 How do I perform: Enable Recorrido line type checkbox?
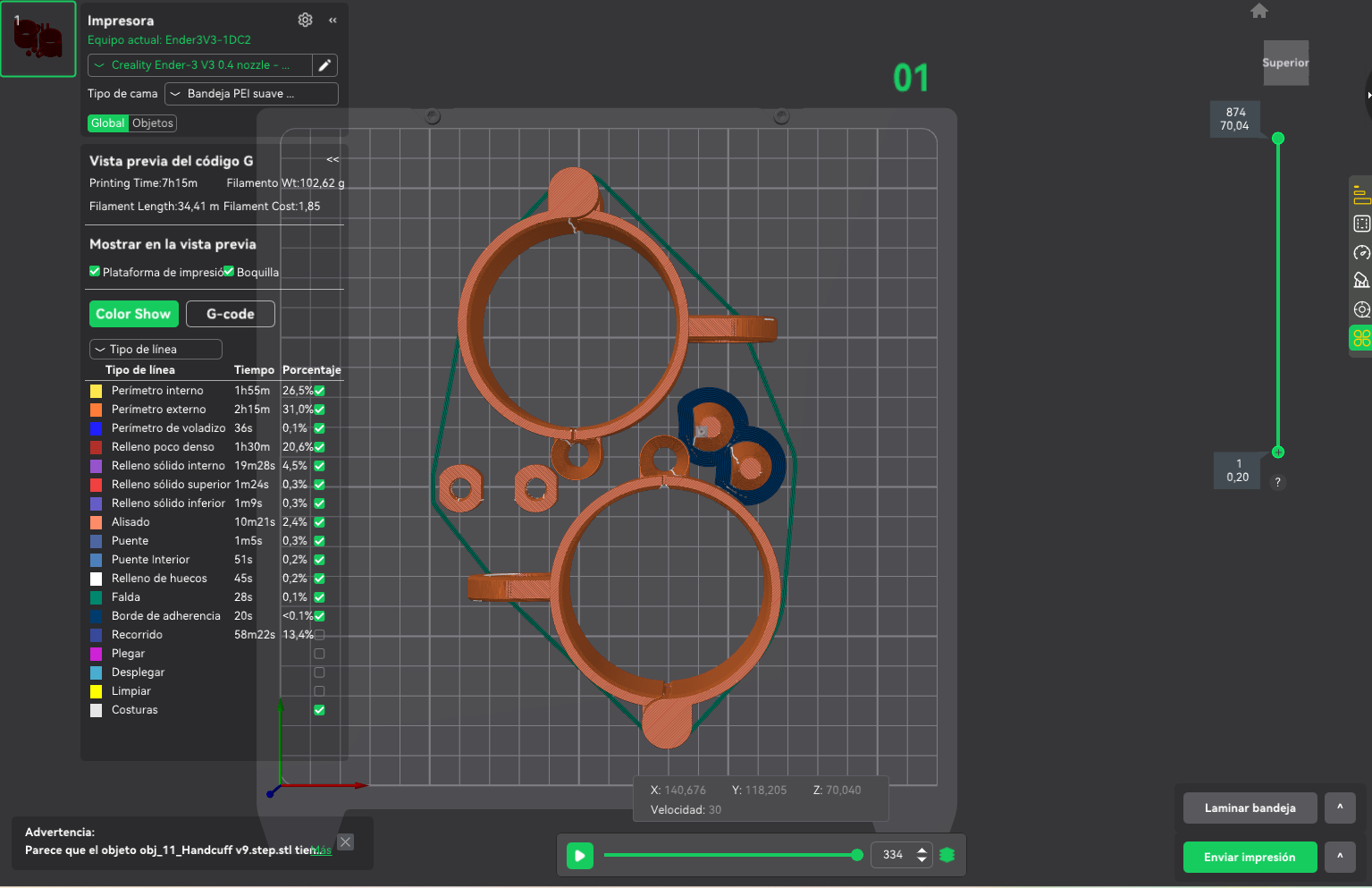point(319,635)
